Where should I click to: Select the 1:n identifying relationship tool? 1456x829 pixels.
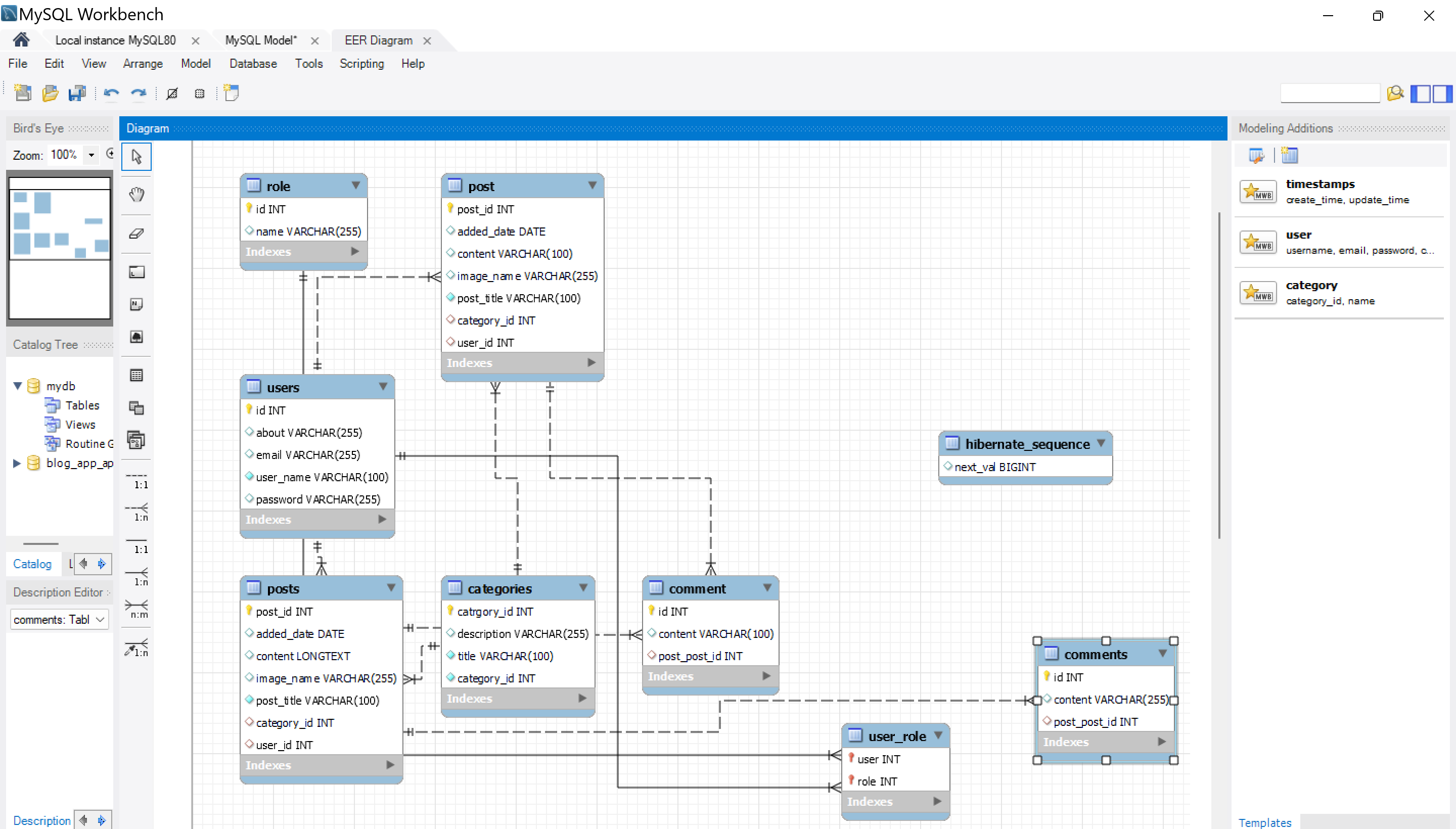coord(136,577)
